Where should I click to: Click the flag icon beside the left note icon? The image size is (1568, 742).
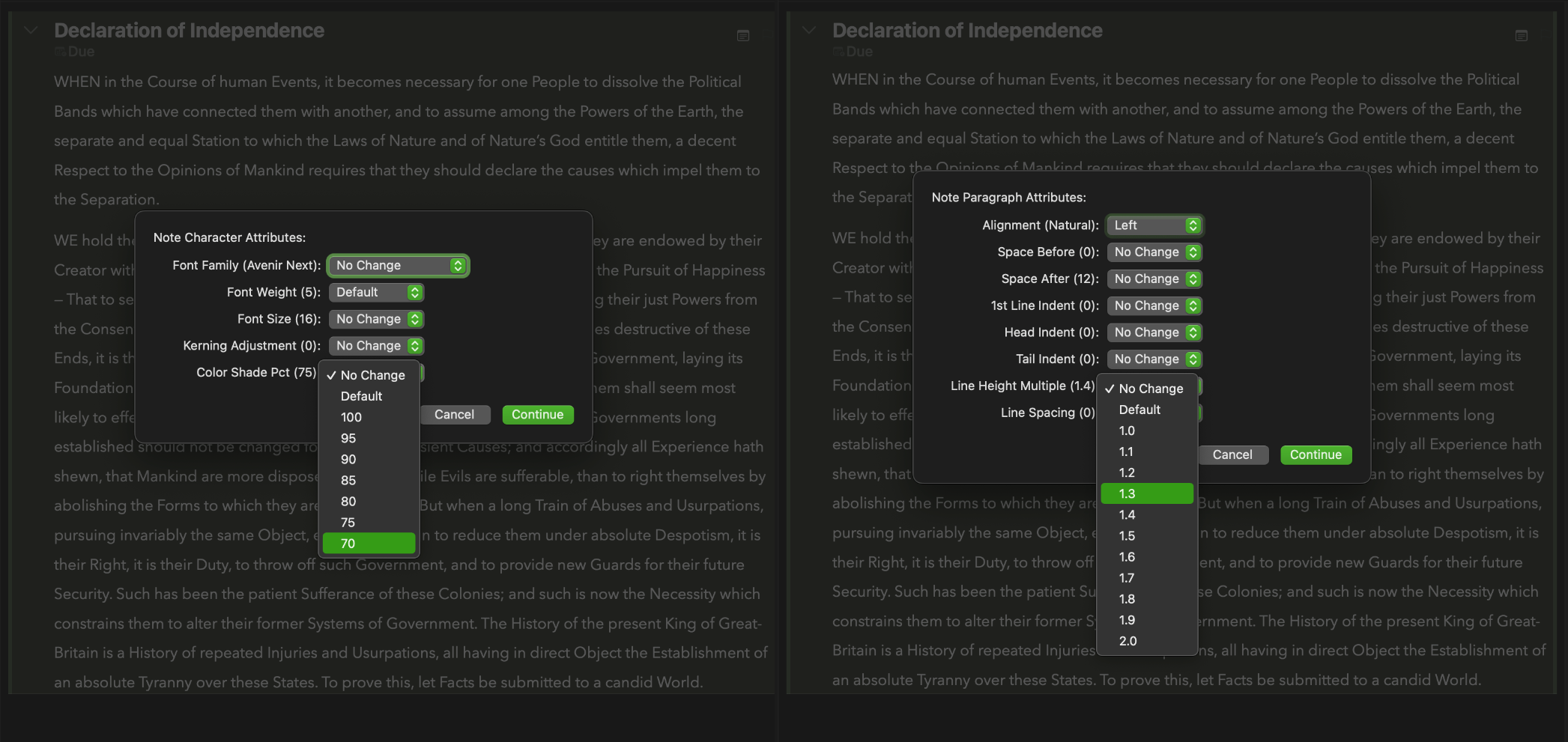point(767,35)
